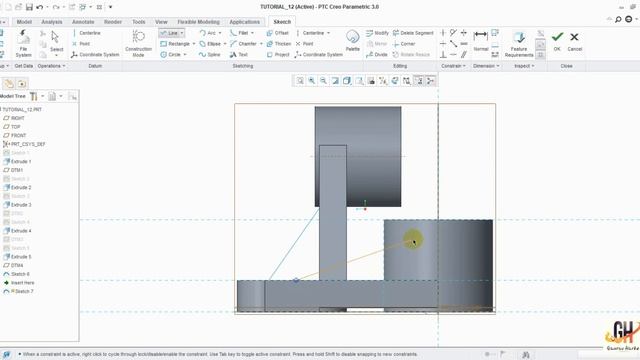This screenshot has width=640, height=360.
Task: Expand the Circle dropdown arrow
Action: [185, 54]
